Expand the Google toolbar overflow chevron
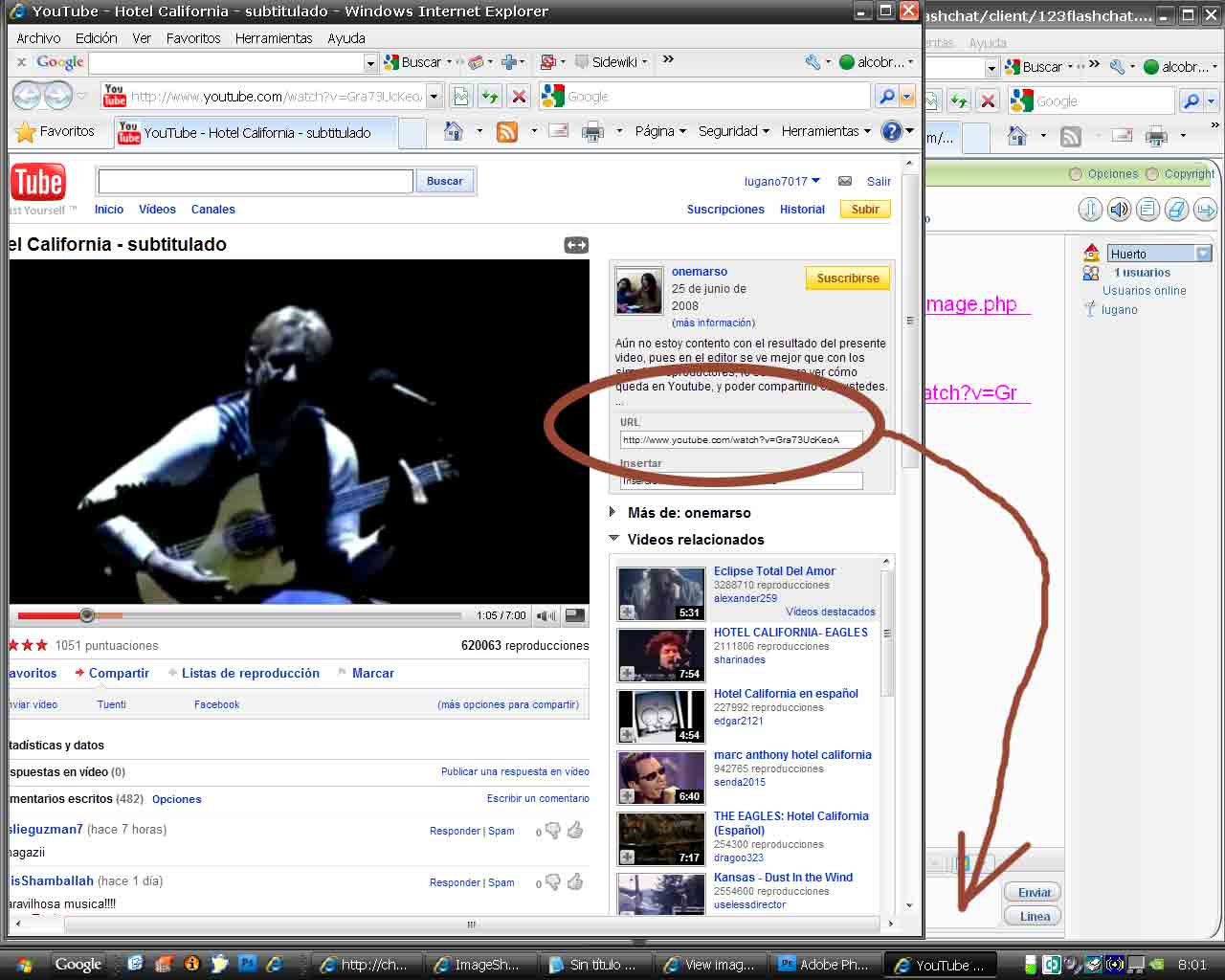The height and width of the screenshot is (980, 1225). [x=668, y=59]
